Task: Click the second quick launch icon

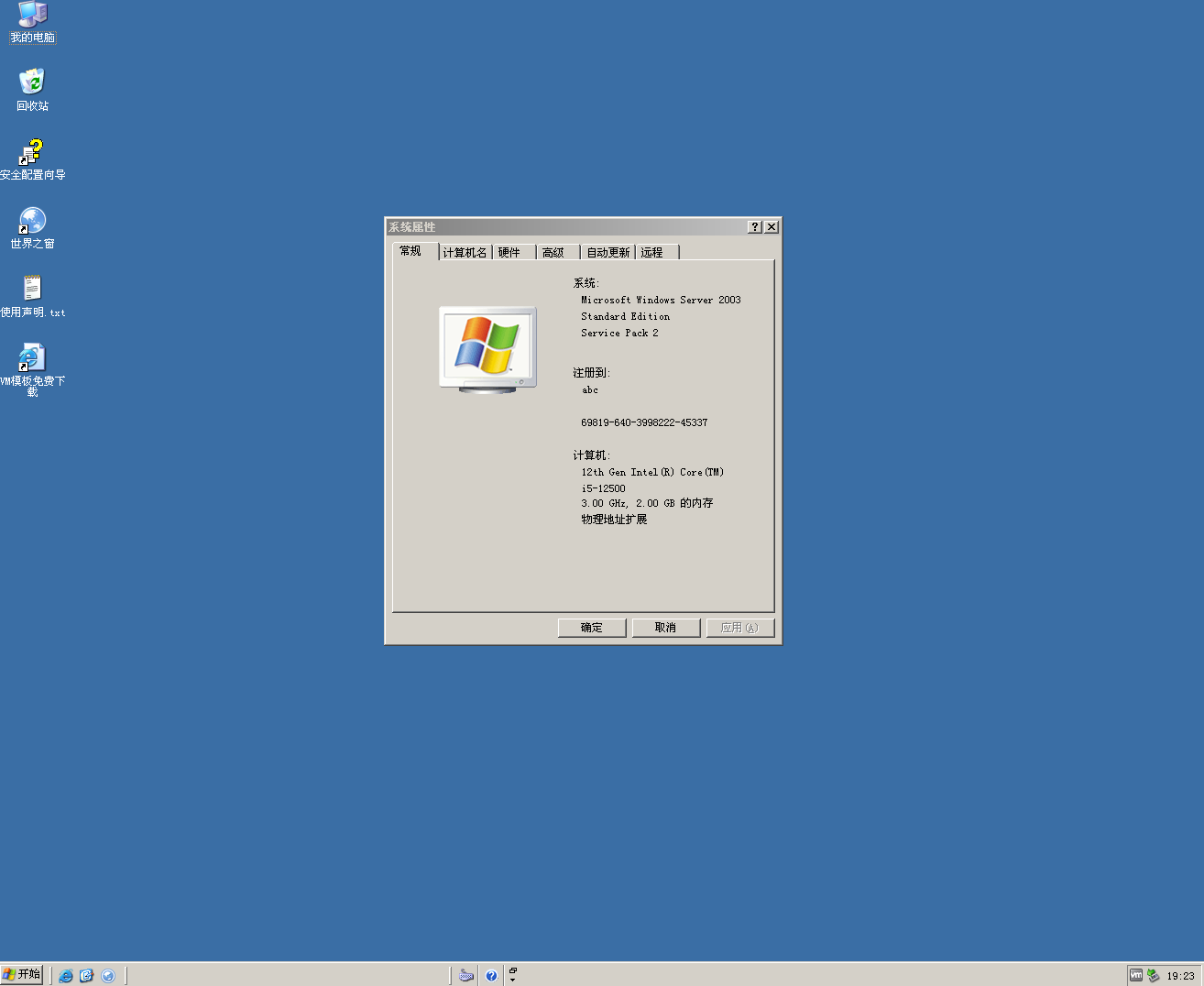Action: 87,976
